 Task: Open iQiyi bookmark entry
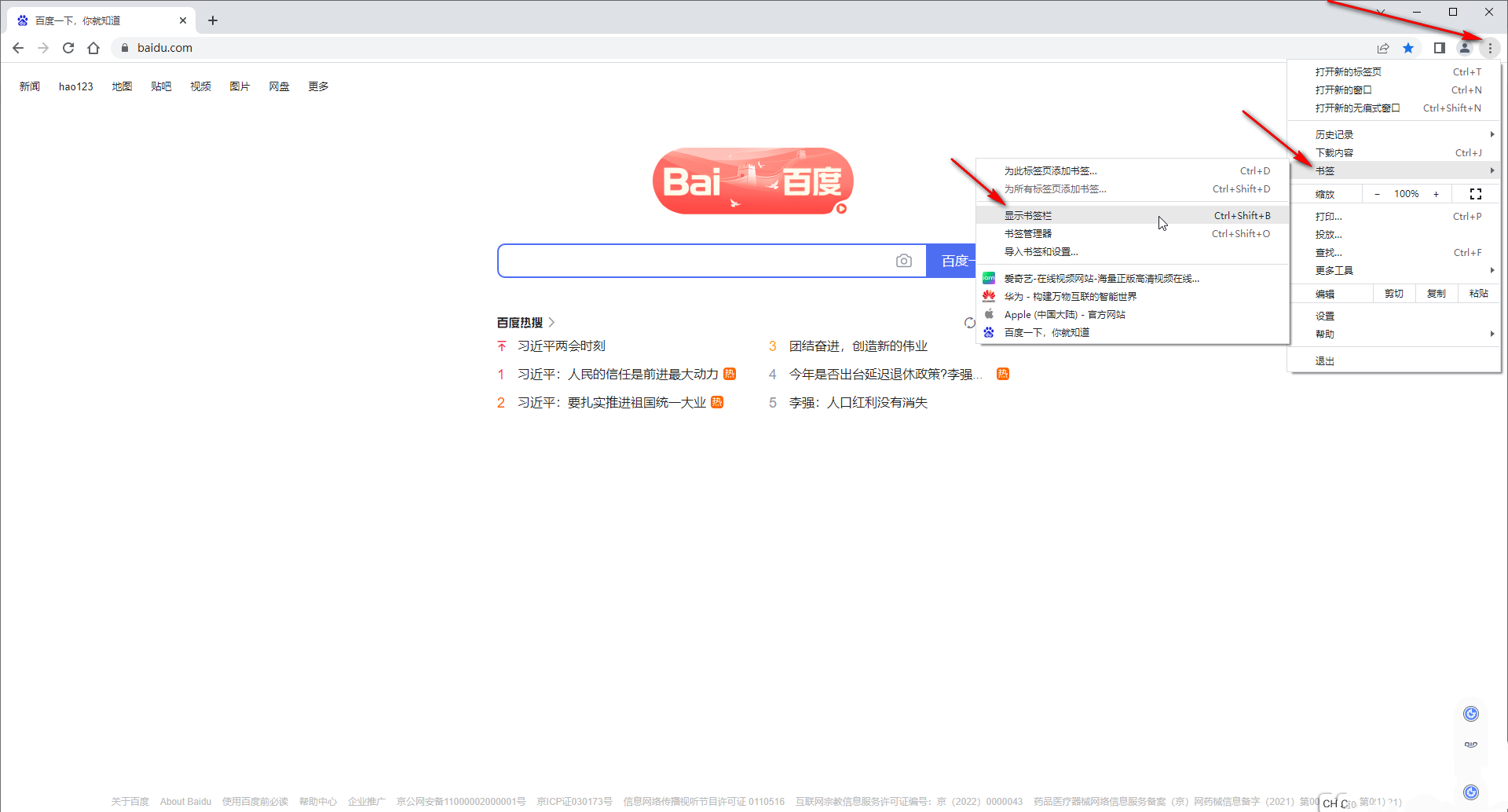[x=1133, y=278]
